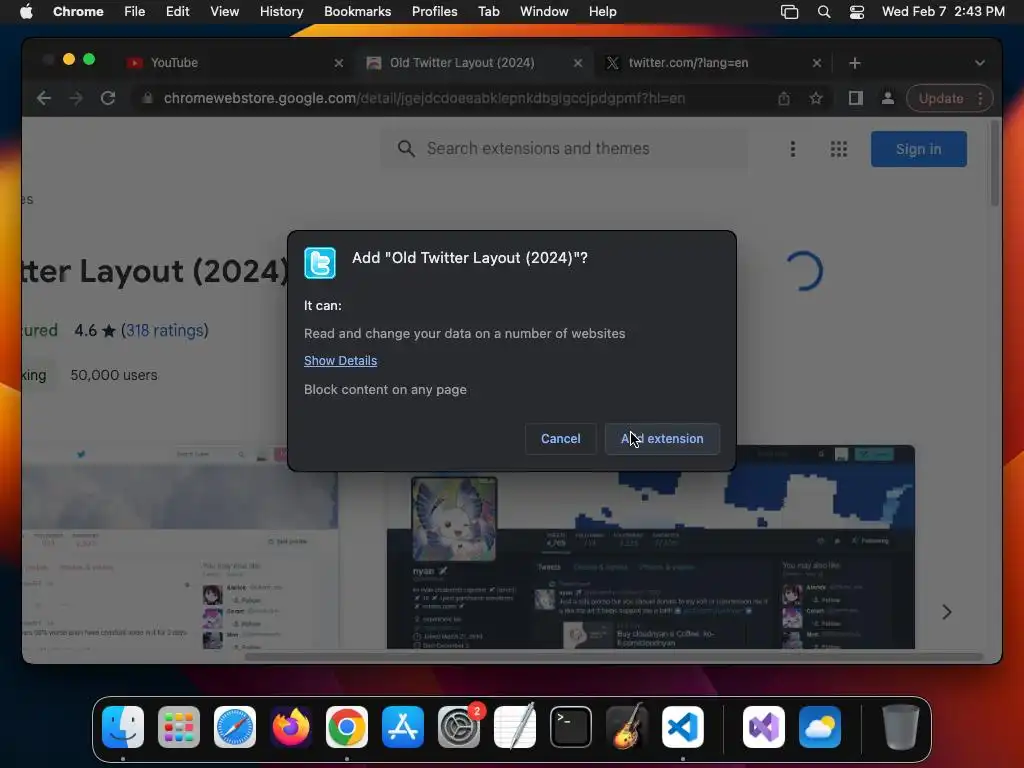1024x768 pixels.
Task: Click the Chrome Update button
Action: (x=940, y=99)
